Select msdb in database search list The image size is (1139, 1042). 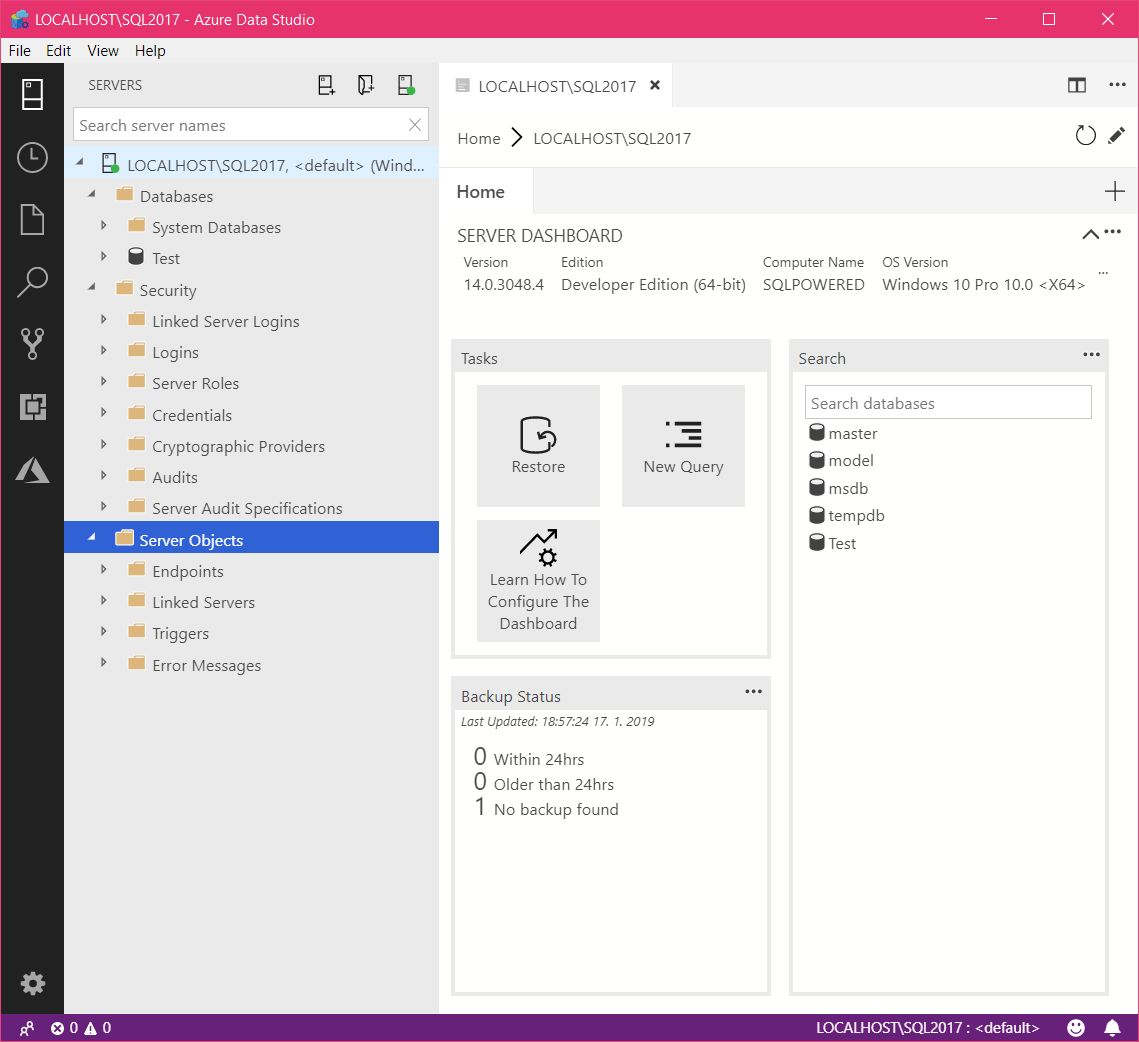(838, 488)
